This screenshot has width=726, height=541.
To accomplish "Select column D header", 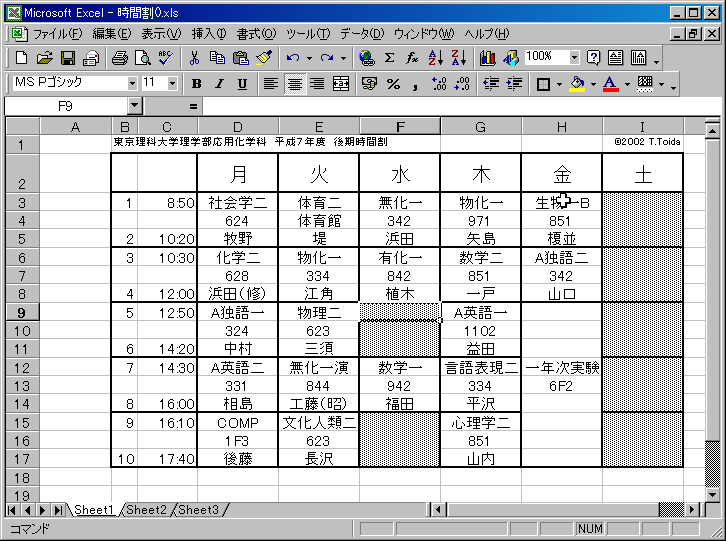I will 238,126.
